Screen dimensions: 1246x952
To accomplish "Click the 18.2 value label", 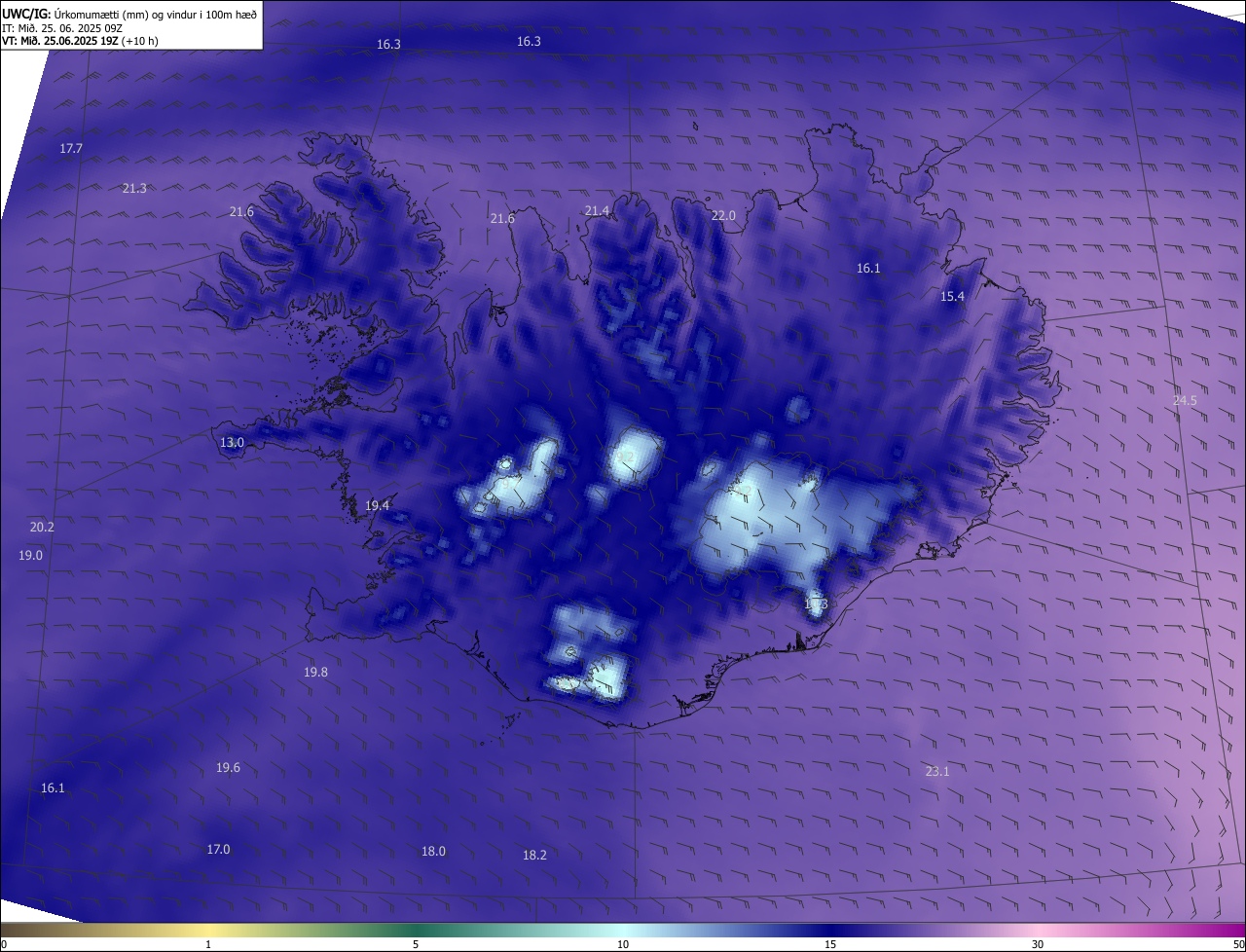I will (x=534, y=856).
